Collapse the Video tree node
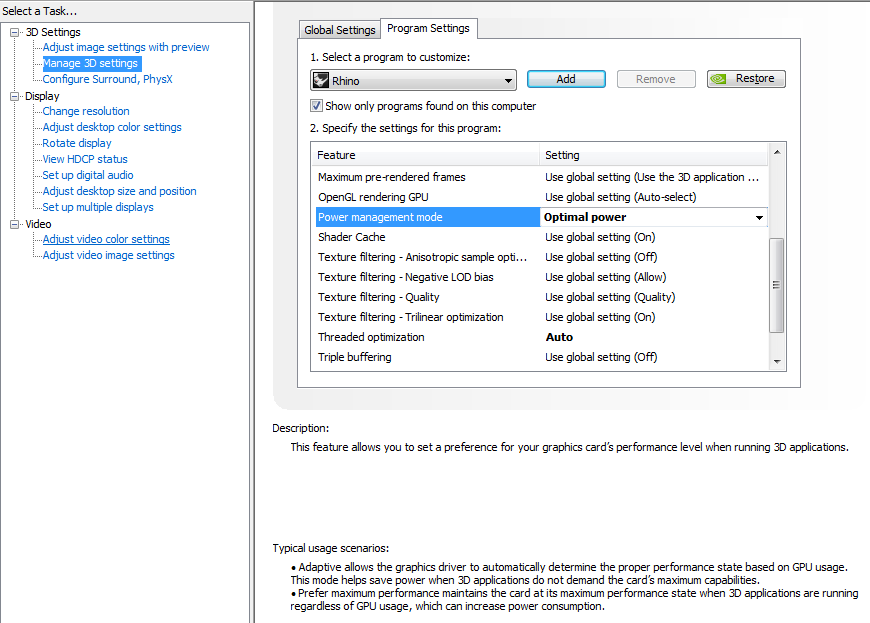870x623 pixels. [14, 224]
